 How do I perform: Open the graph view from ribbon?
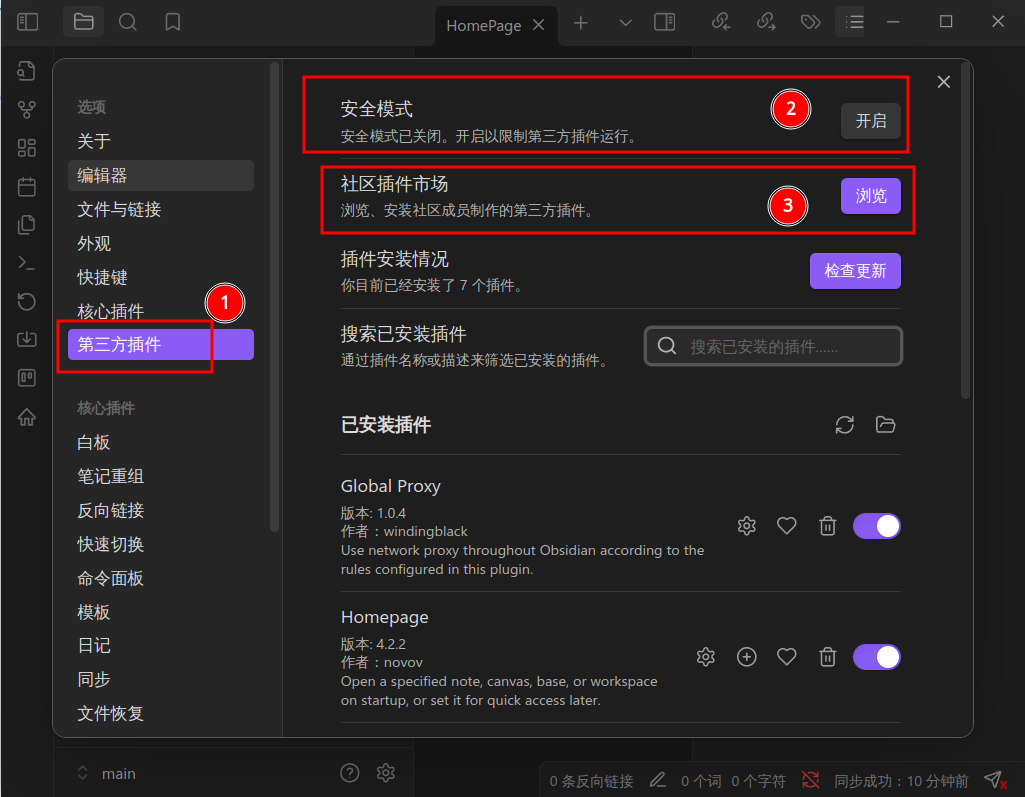coord(27,109)
